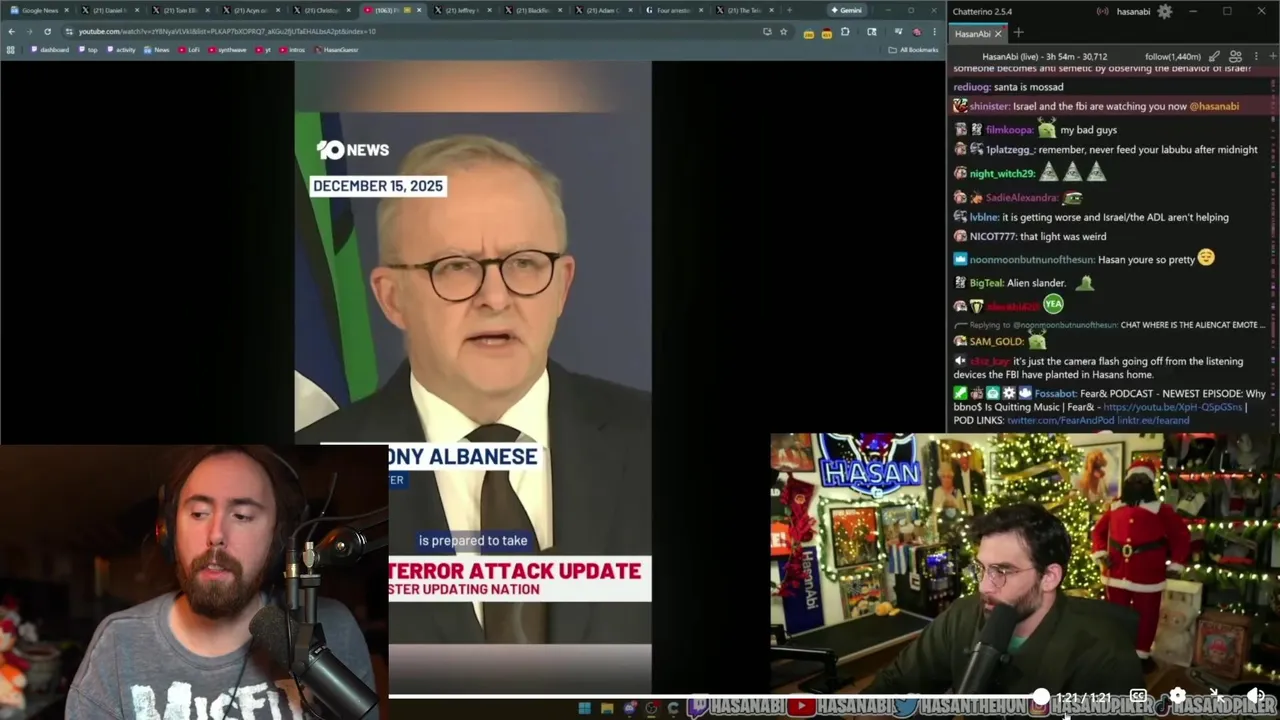Open YouTube player settings gear
1280x720 pixels.
pyautogui.click(x=1178, y=696)
